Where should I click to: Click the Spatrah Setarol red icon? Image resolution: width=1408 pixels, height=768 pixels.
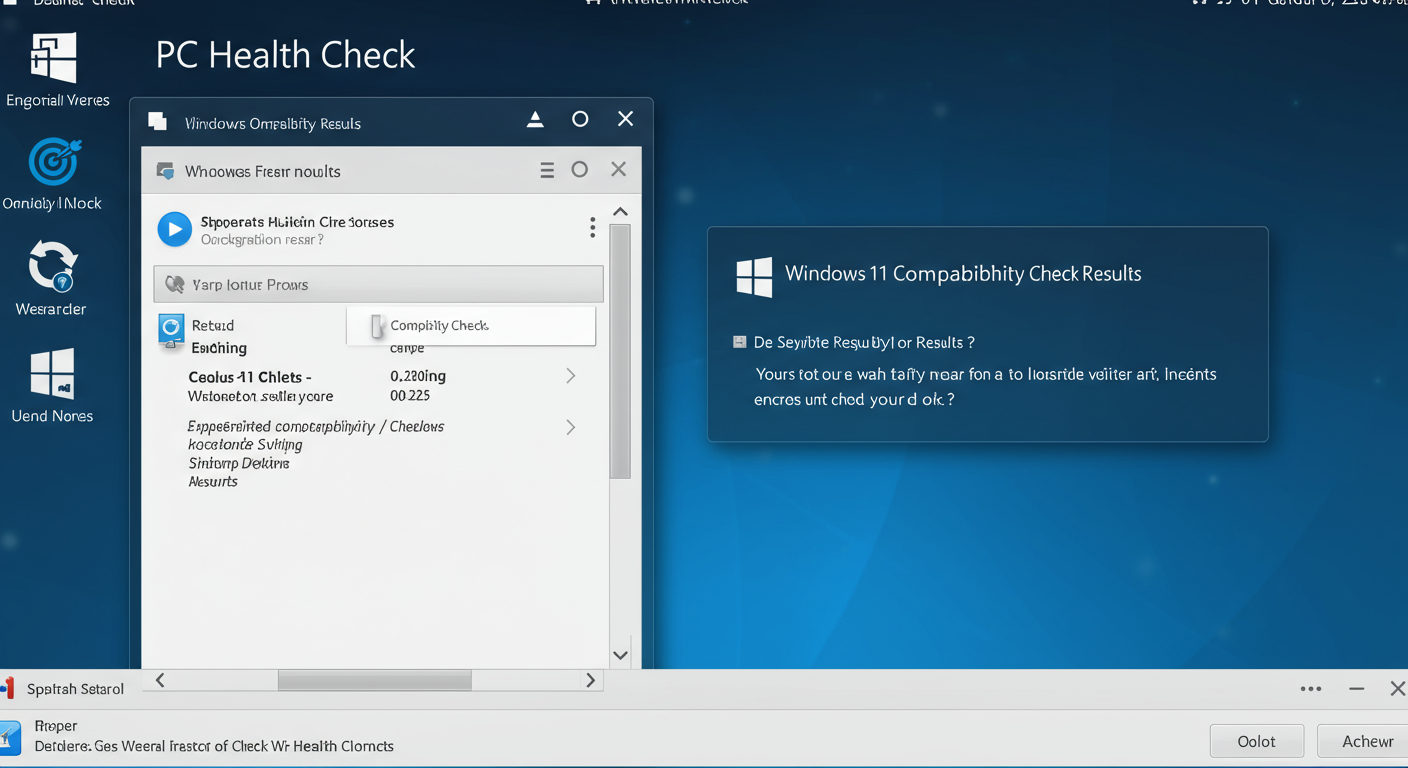click(8, 688)
